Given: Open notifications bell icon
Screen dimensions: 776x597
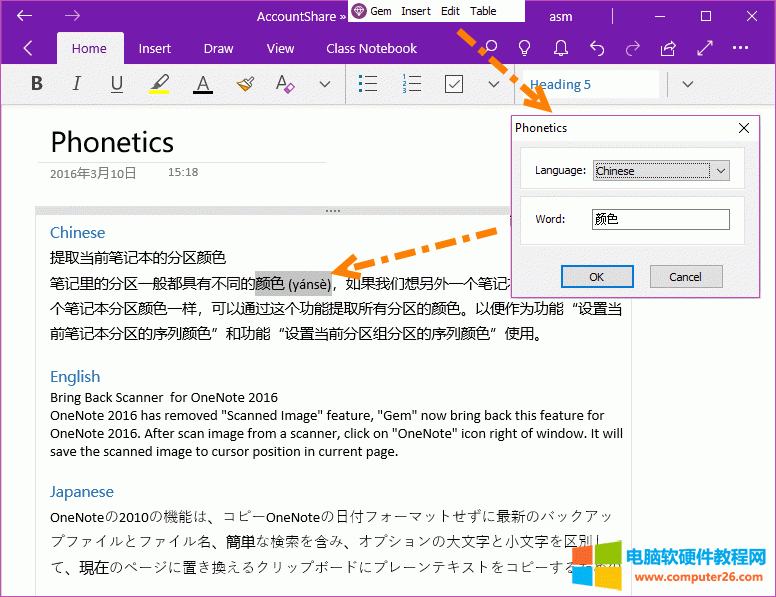Looking at the screenshot, I should 561,48.
